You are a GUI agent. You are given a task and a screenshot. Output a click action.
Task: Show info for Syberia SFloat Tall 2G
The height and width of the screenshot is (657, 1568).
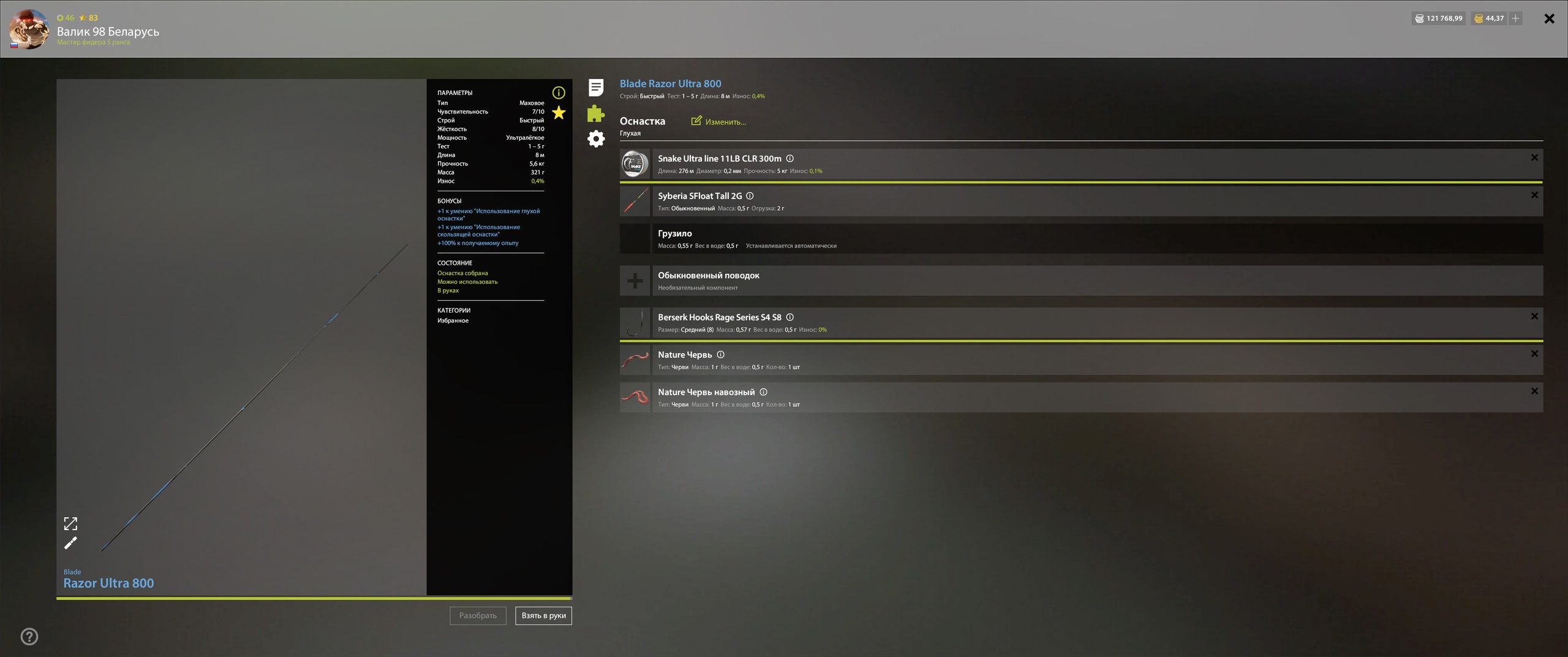pos(750,196)
